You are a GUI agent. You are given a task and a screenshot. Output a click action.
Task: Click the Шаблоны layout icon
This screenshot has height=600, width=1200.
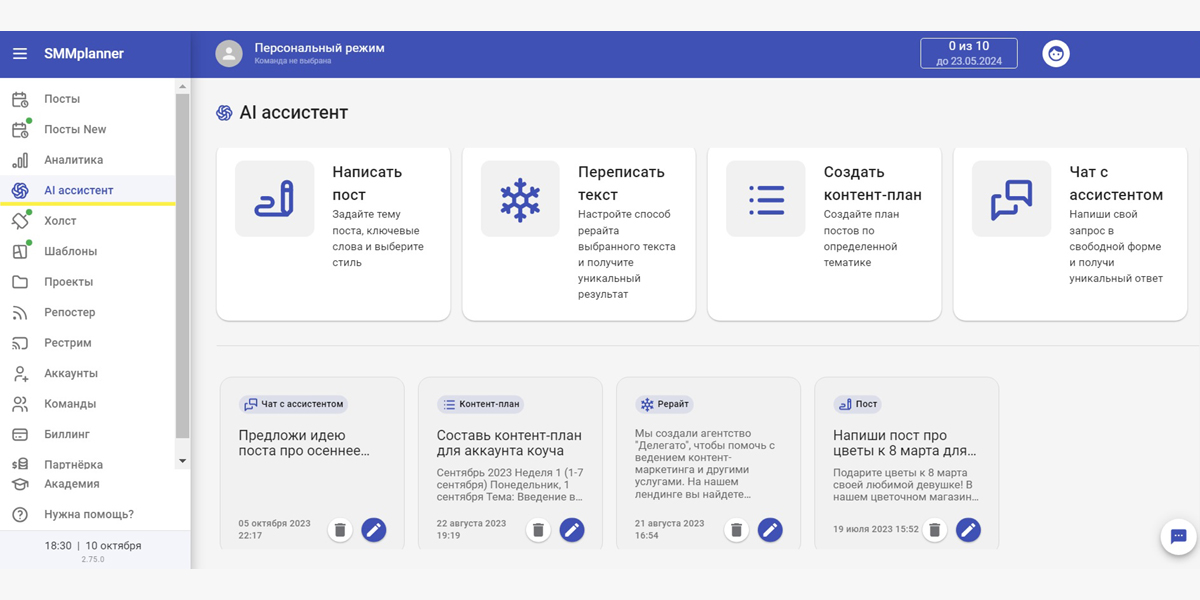20,252
